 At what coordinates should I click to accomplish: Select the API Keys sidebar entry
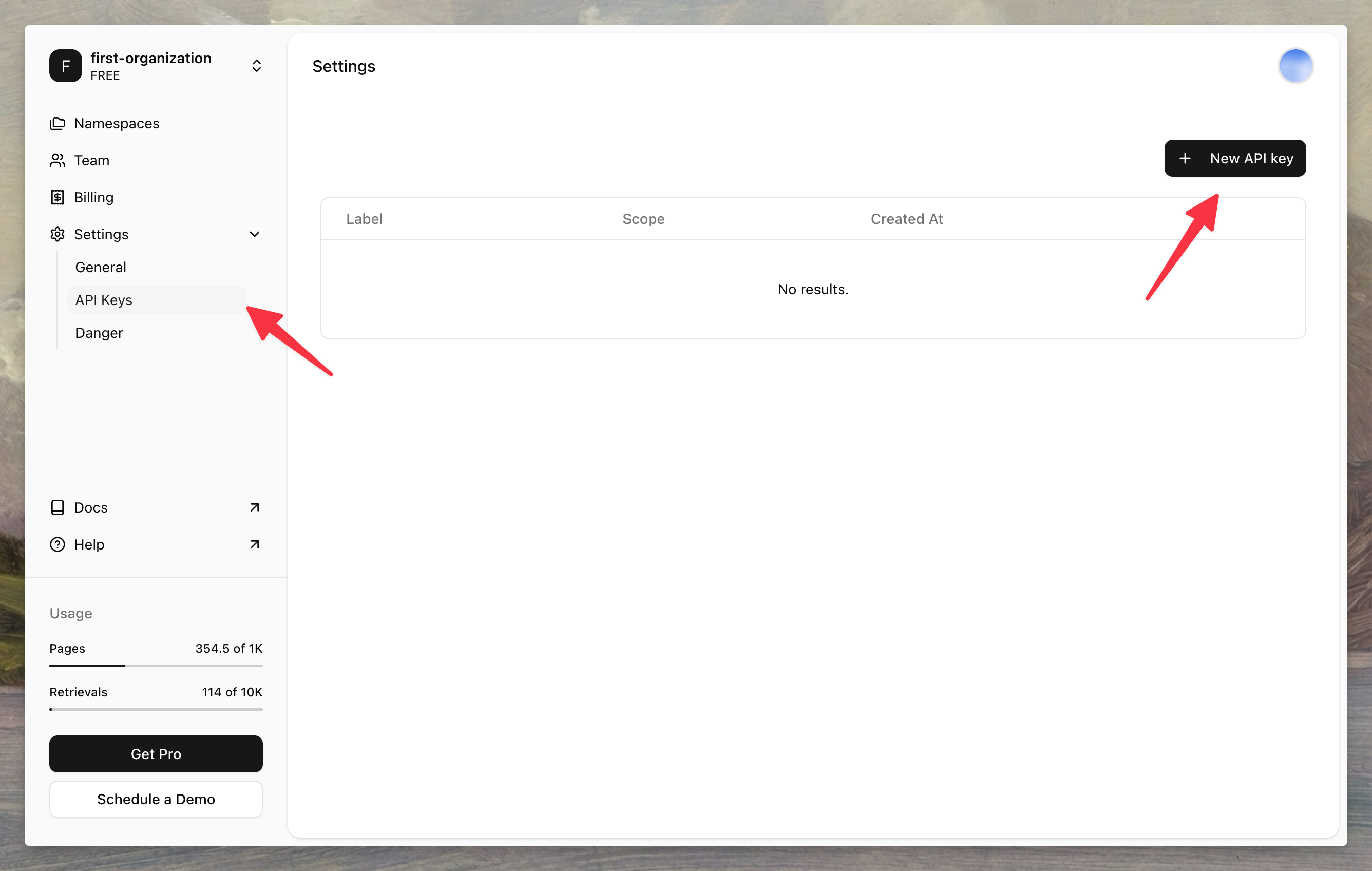pos(103,300)
